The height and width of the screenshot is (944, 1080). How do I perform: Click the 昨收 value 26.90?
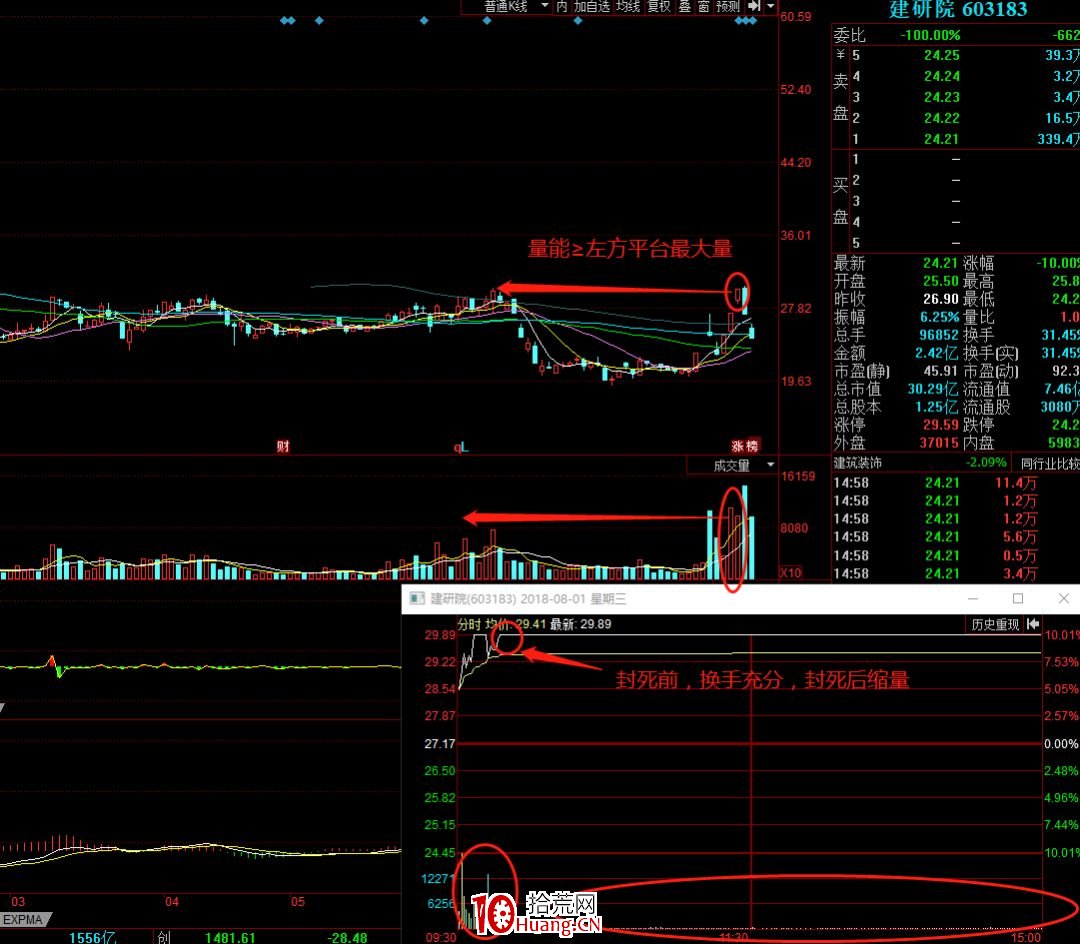coord(941,299)
